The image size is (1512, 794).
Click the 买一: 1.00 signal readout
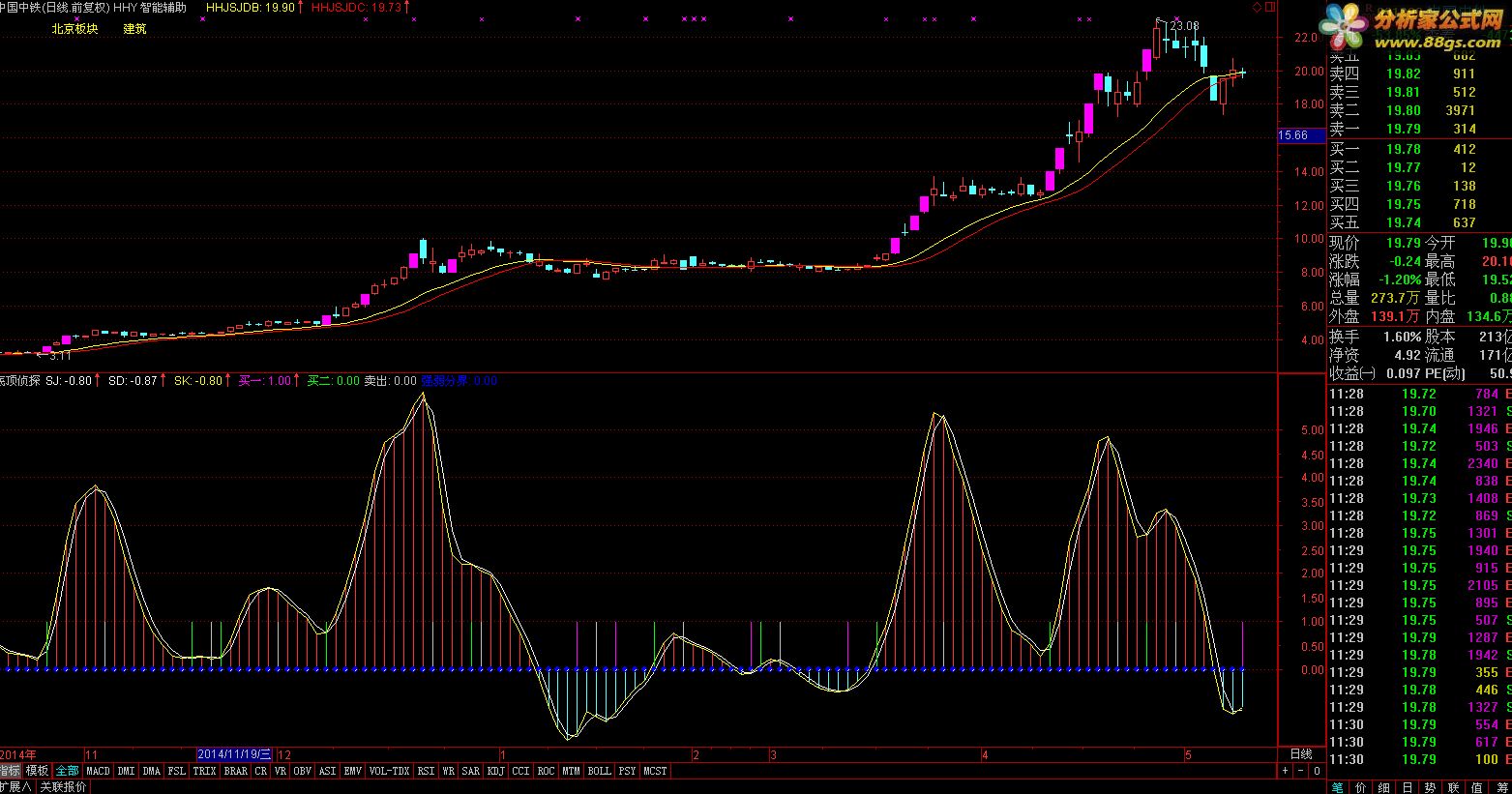point(264,381)
